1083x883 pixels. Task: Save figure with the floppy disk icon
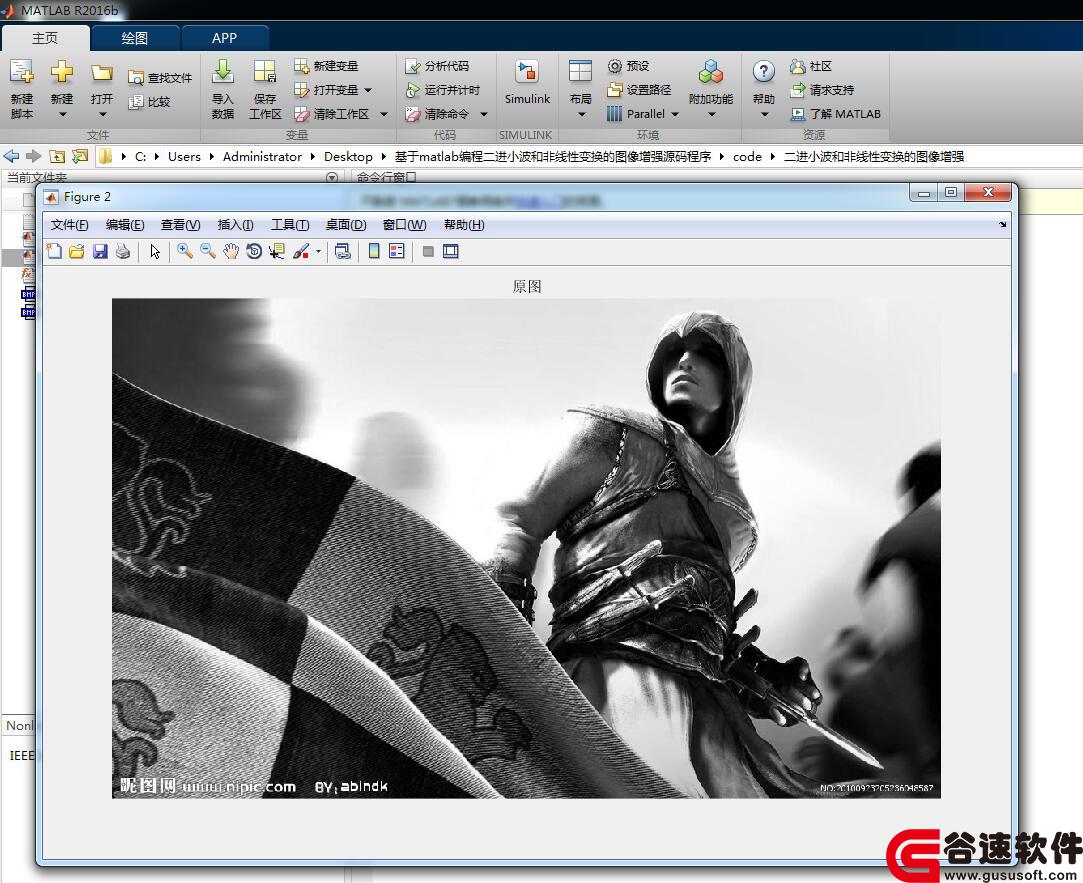tap(100, 251)
